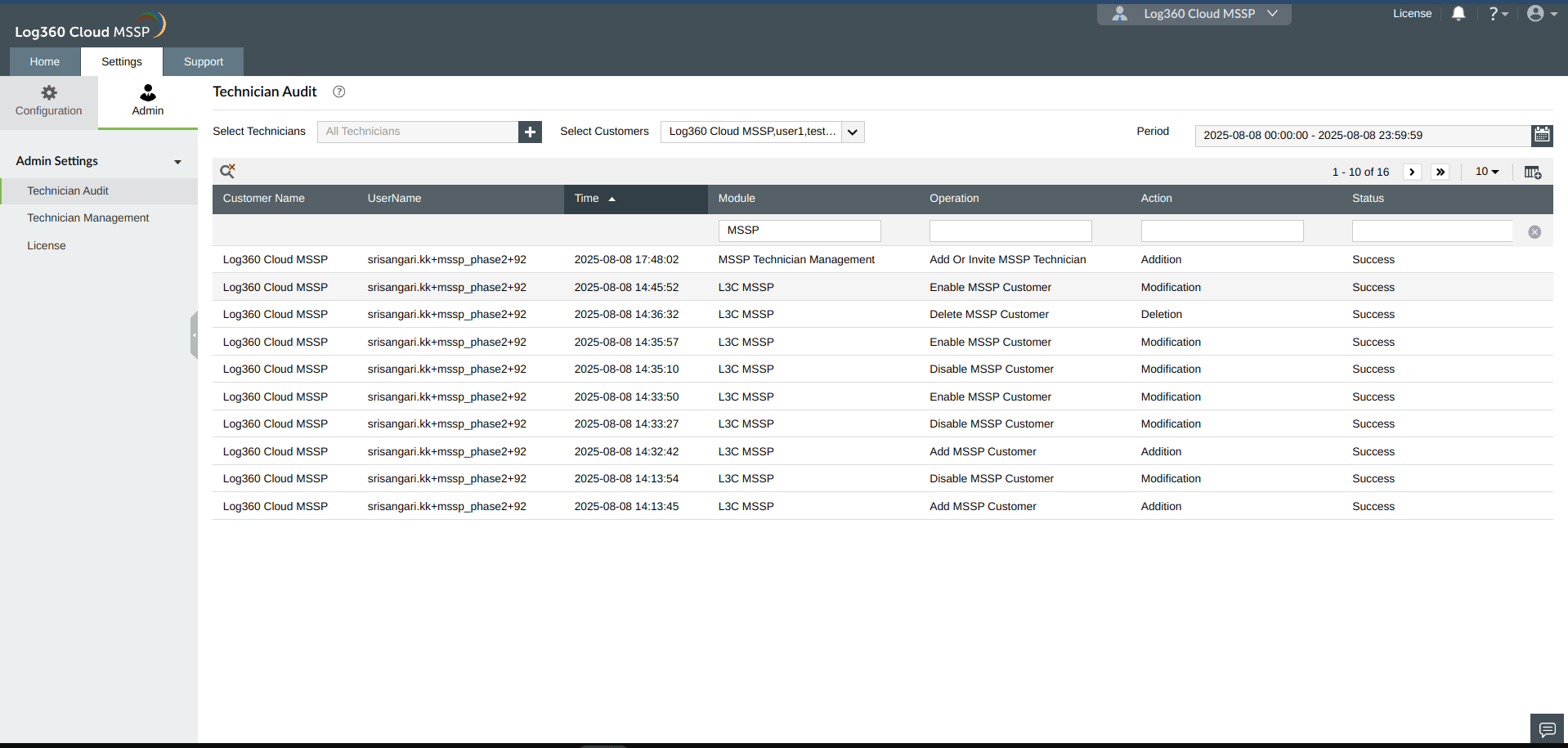Image resolution: width=1568 pixels, height=748 pixels.
Task: Collapse the Admin Settings section
Action: coord(177,162)
